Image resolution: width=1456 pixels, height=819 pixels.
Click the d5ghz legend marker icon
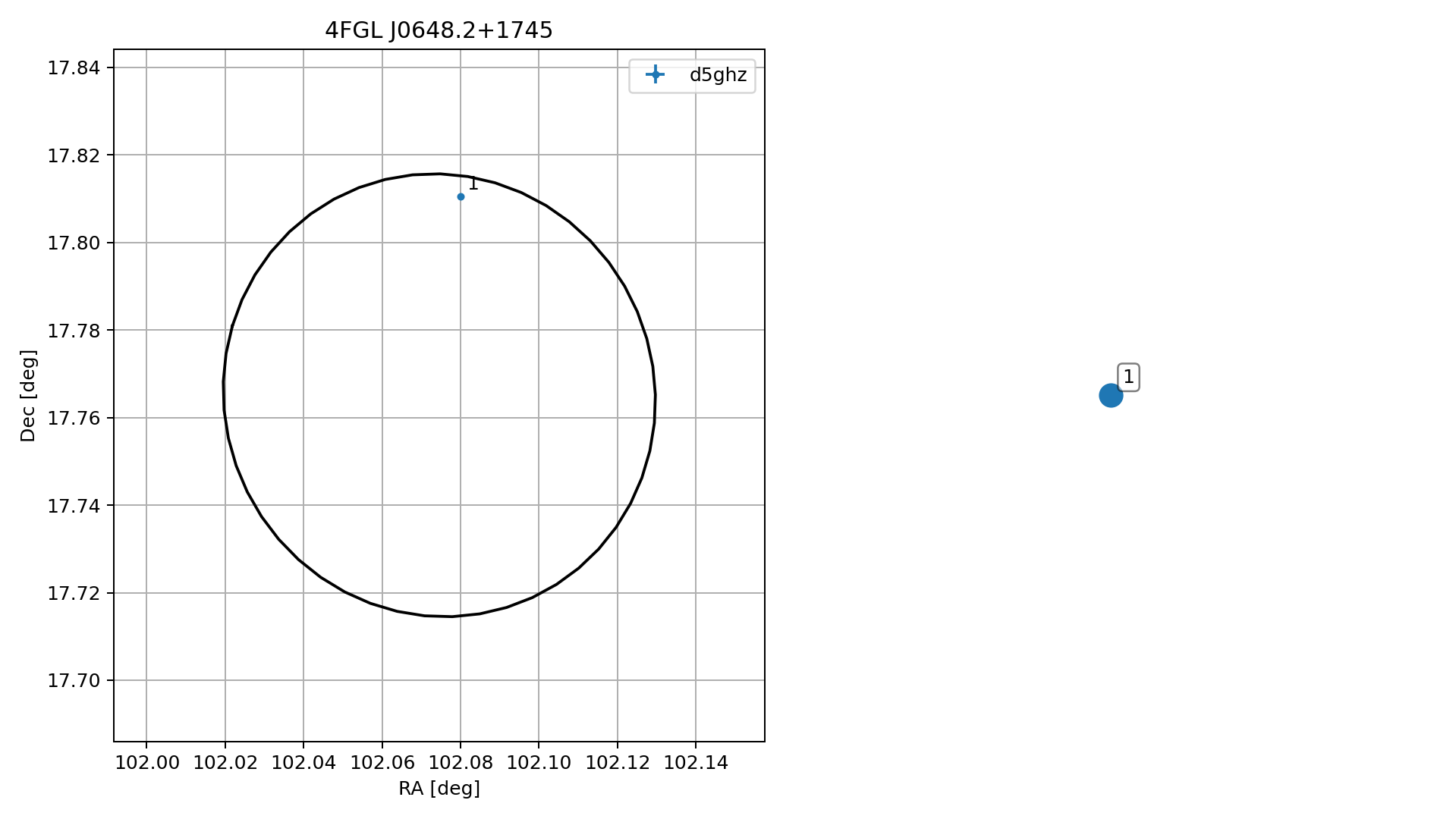[655, 75]
